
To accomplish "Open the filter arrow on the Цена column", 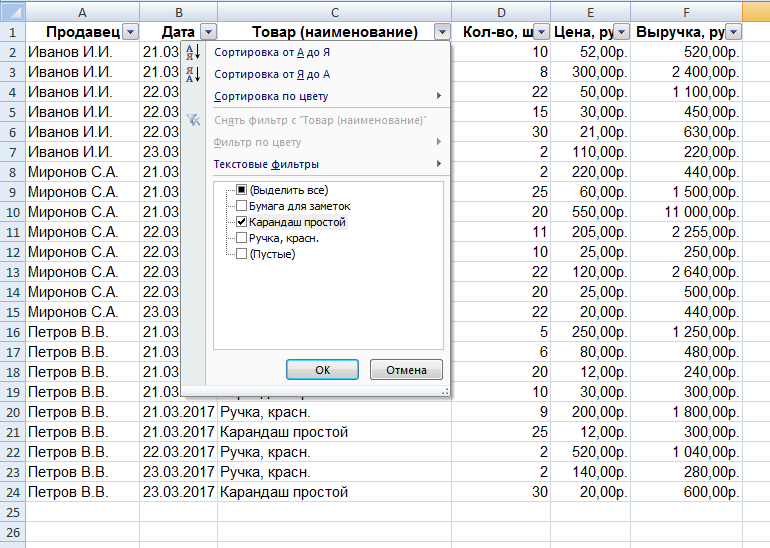I will tap(622, 32).
